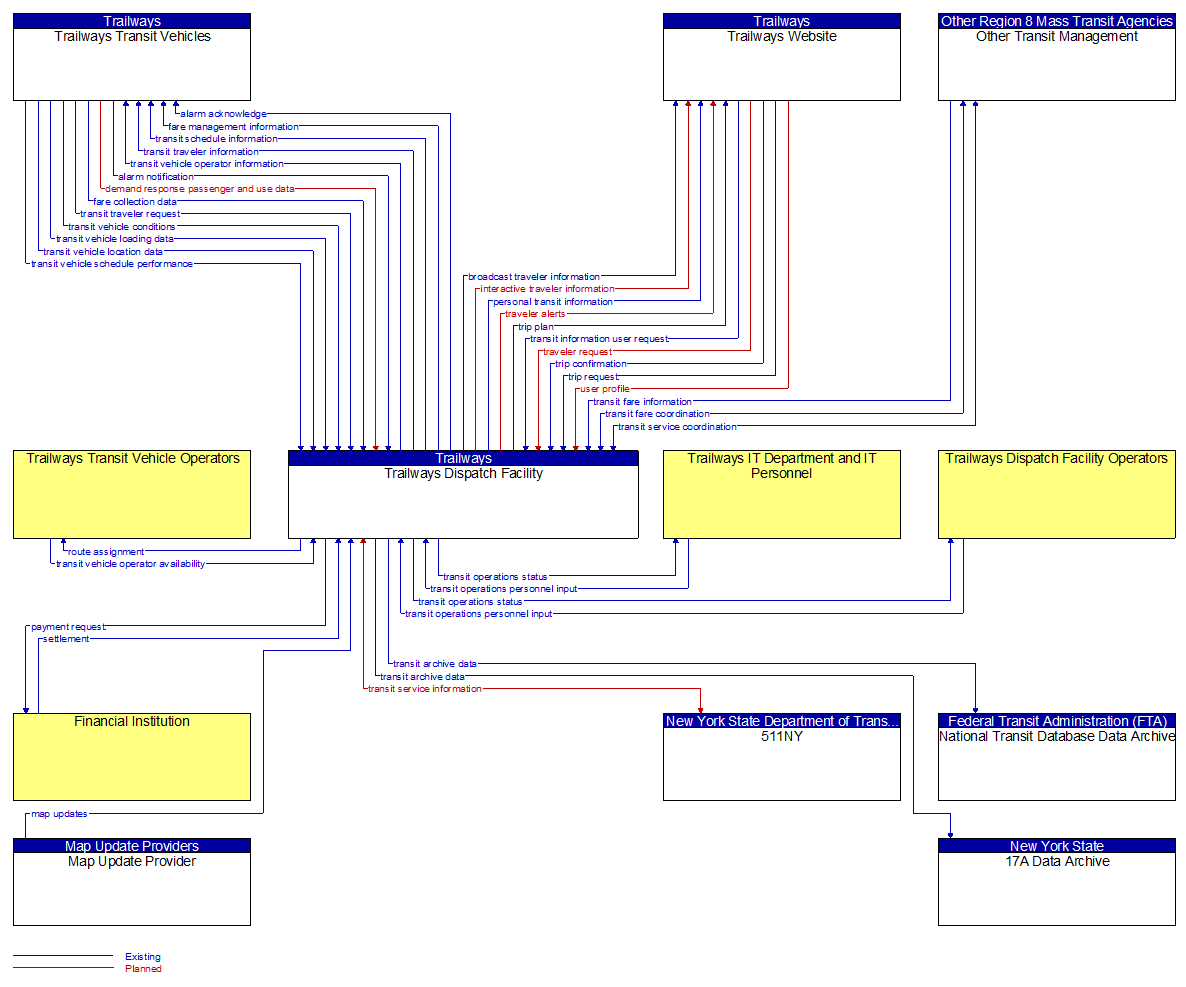The height and width of the screenshot is (987, 1186).
Task: Click 'transit information user request' label
Action: coord(599,339)
